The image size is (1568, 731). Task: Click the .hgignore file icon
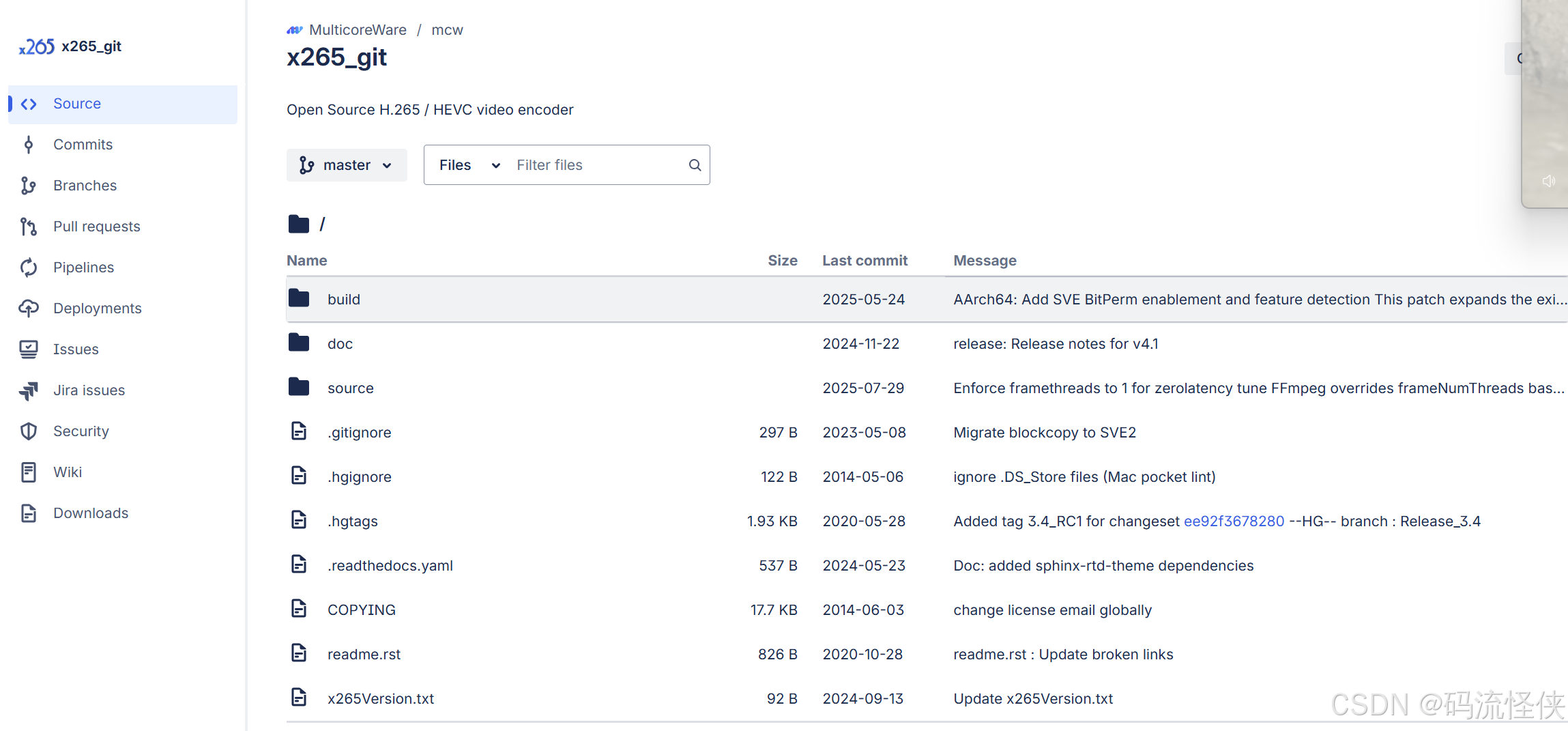coord(299,476)
